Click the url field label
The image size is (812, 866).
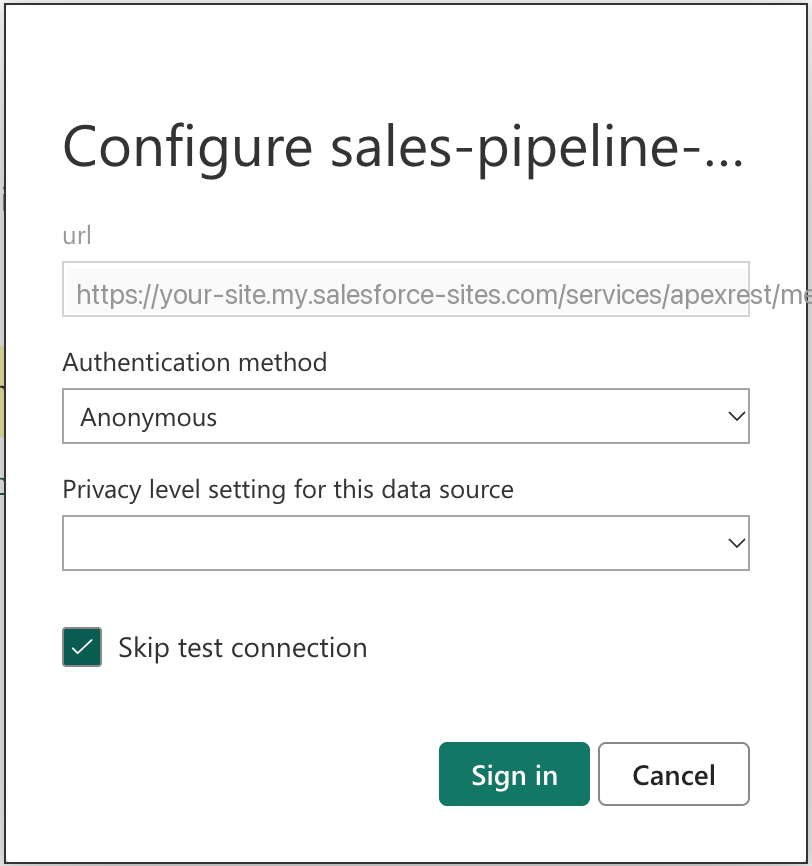(x=77, y=235)
